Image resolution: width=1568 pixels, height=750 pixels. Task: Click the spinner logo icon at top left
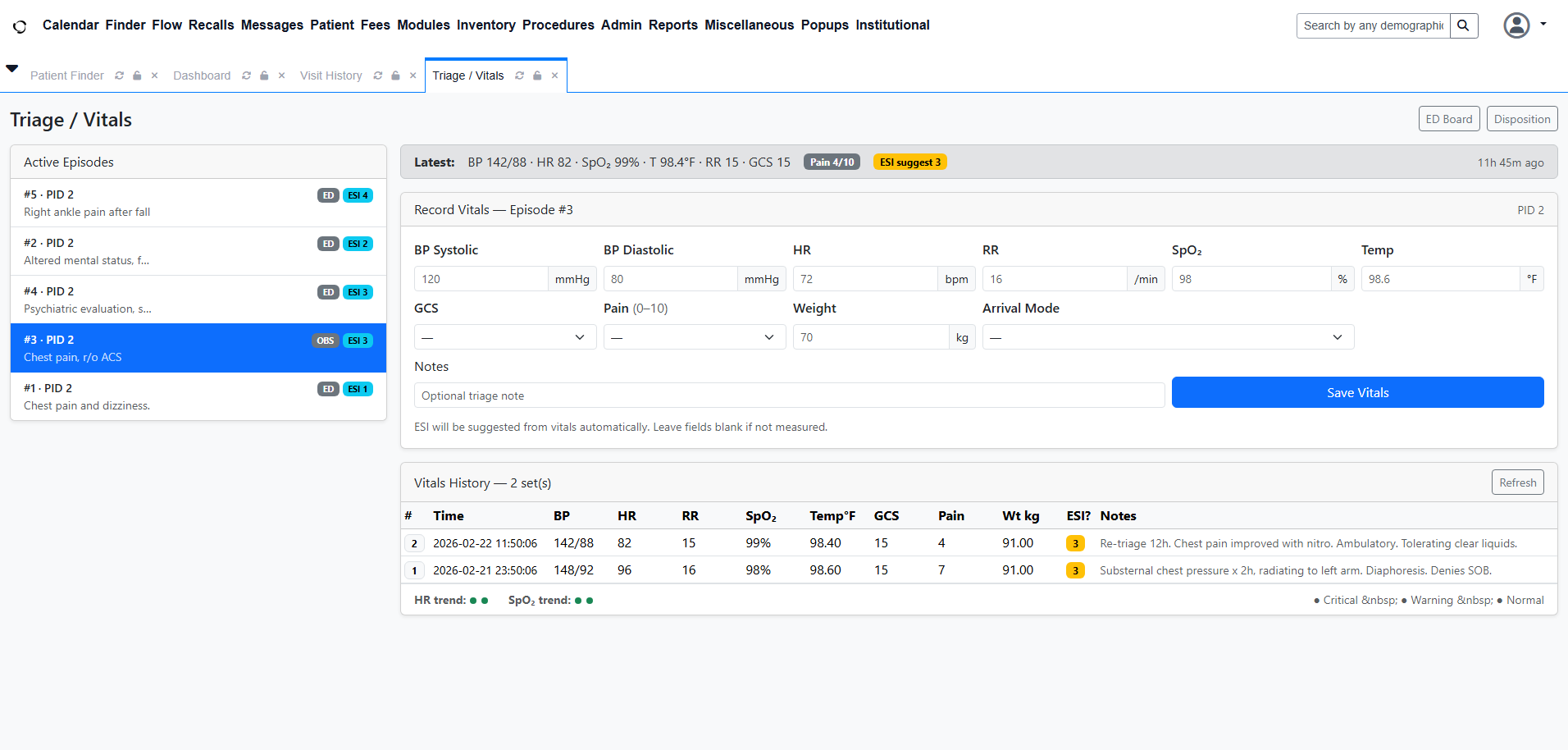[x=20, y=26]
